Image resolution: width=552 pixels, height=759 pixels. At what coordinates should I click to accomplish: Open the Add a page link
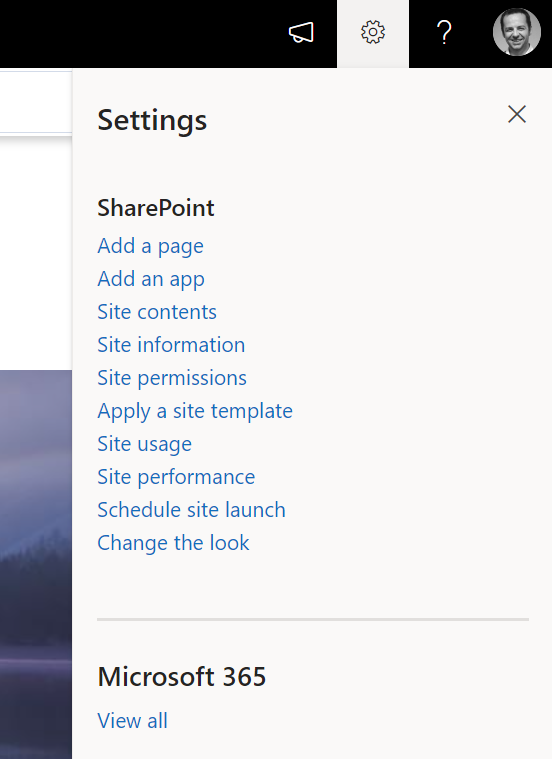click(151, 246)
